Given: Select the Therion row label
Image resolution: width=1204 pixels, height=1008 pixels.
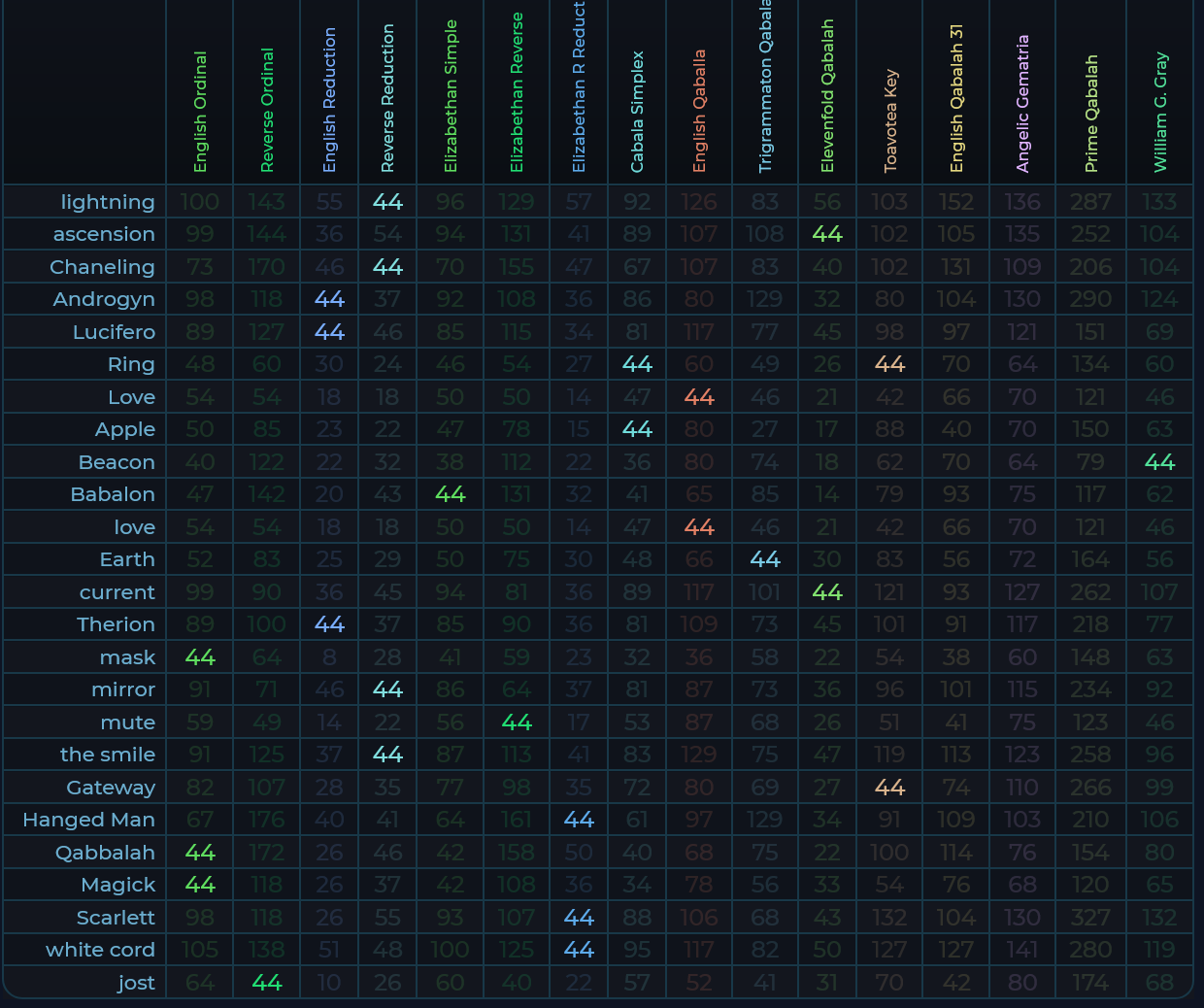Looking at the screenshot, I should [x=116, y=624].
